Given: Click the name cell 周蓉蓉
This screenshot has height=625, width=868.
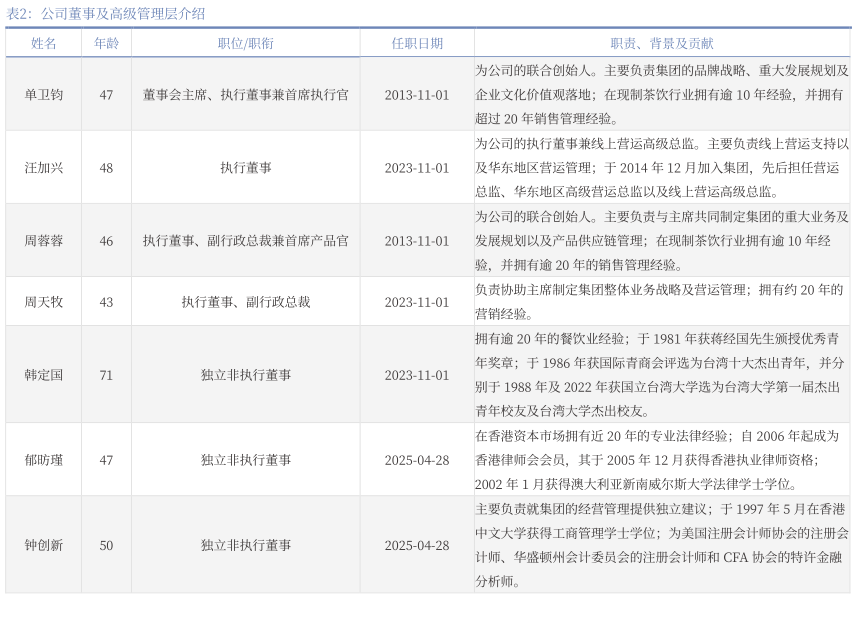Looking at the screenshot, I should [x=43, y=241].
